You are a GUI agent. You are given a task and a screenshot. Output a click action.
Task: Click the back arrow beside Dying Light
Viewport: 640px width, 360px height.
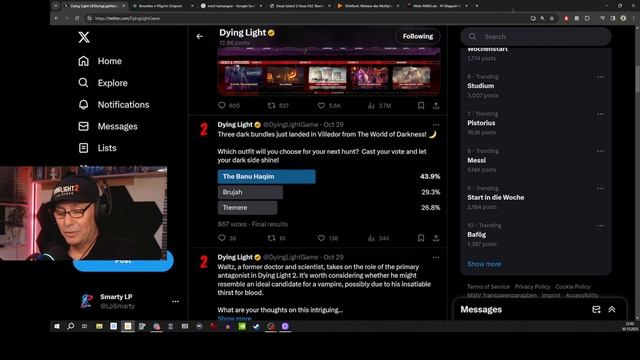pyautogui.click(x=200, y=36)
